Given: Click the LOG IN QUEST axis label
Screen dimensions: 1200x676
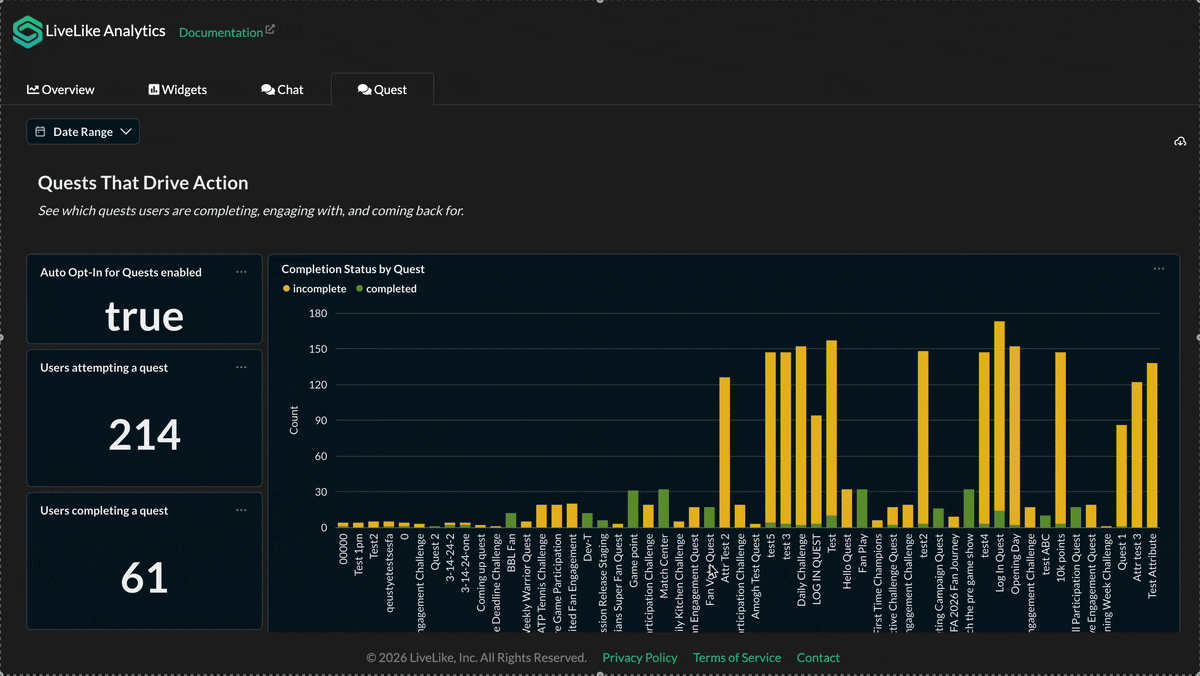Looking at the screenshot, I should pyautogui.click(x=817, y=568).
